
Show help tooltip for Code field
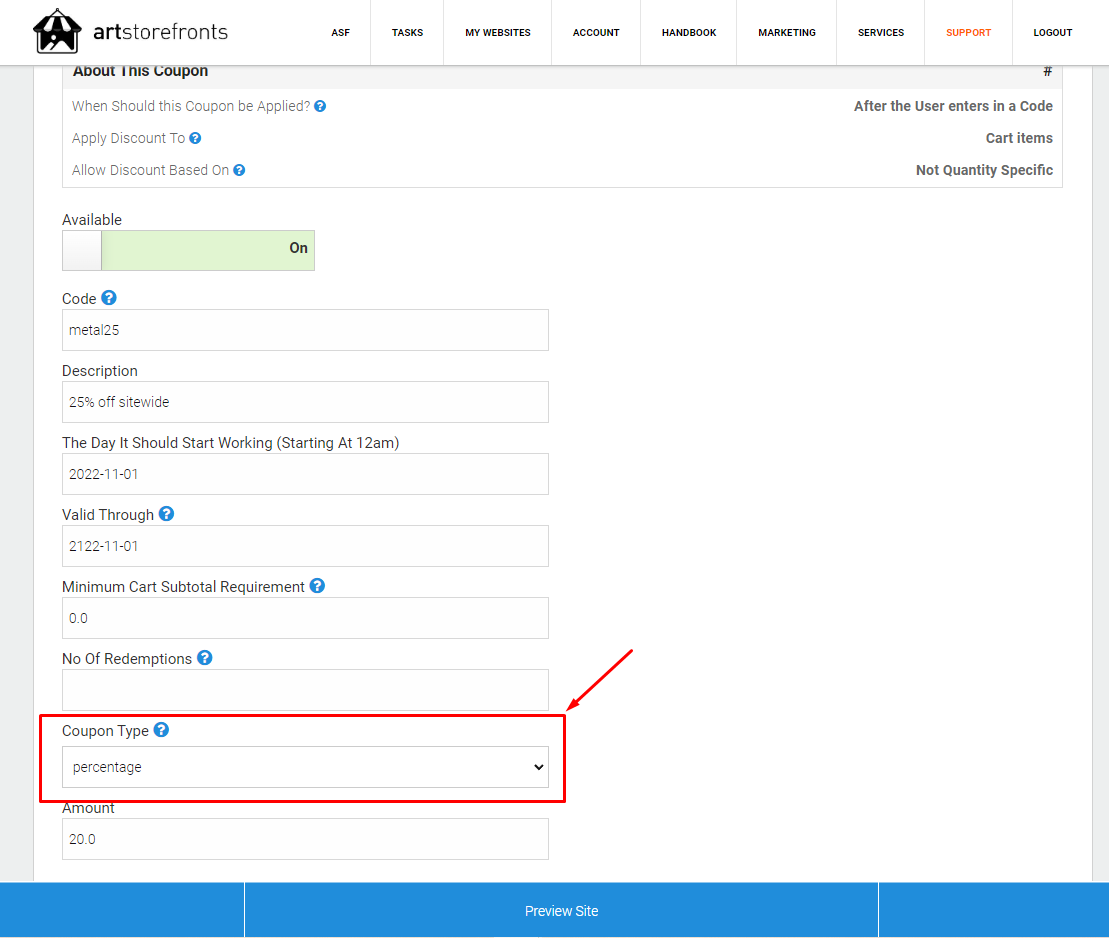coord(108,298)
